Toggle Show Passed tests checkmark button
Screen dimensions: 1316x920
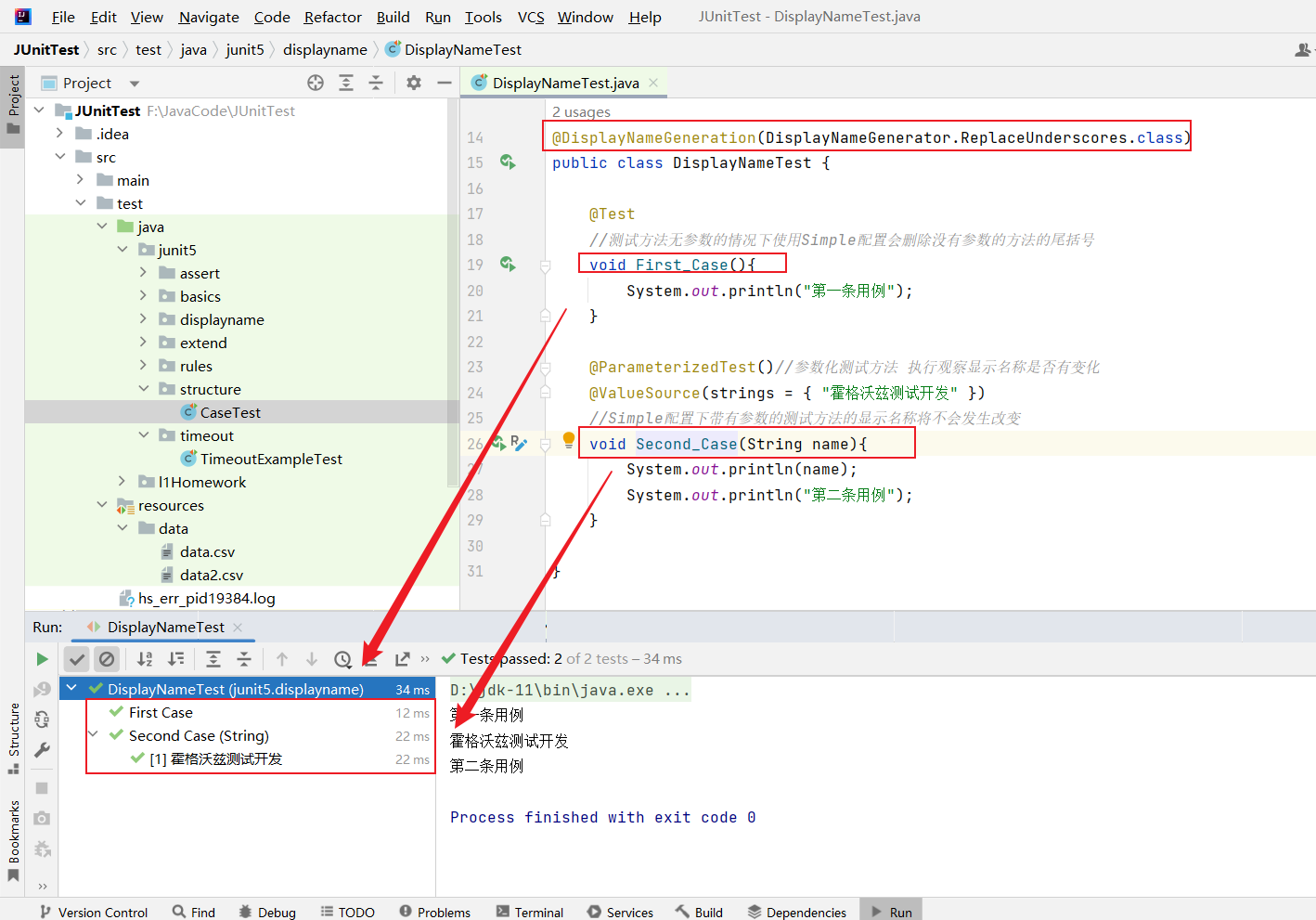coord(77,659)
